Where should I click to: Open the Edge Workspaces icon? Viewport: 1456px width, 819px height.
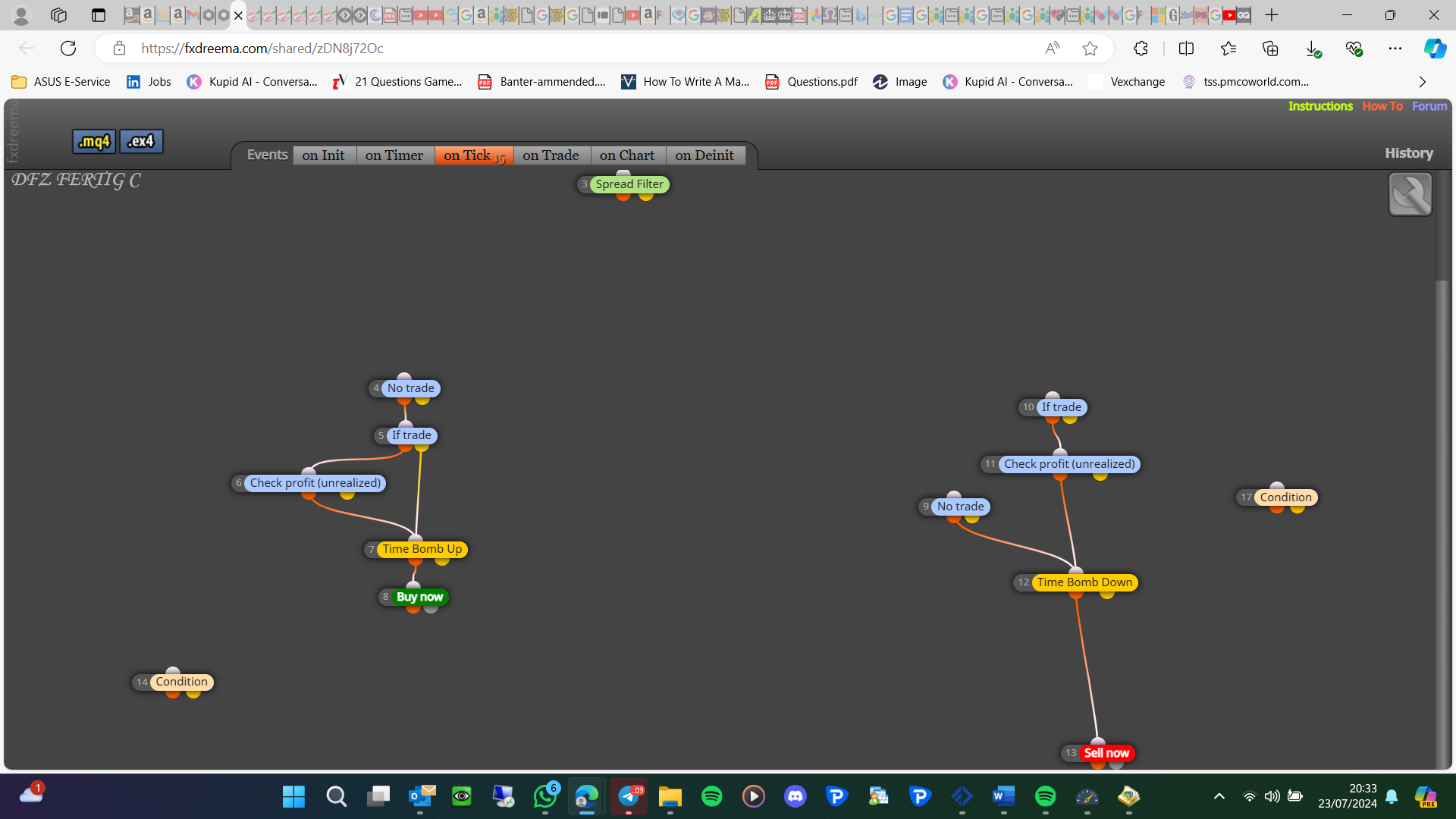tap(58, 15)
